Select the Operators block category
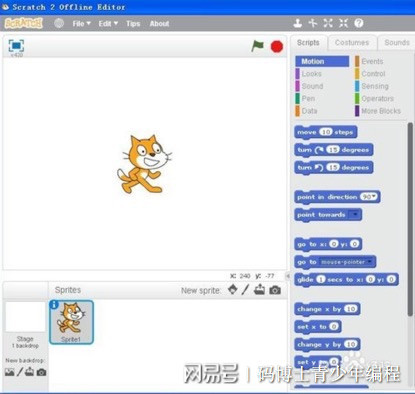 (x=375, y=98)
